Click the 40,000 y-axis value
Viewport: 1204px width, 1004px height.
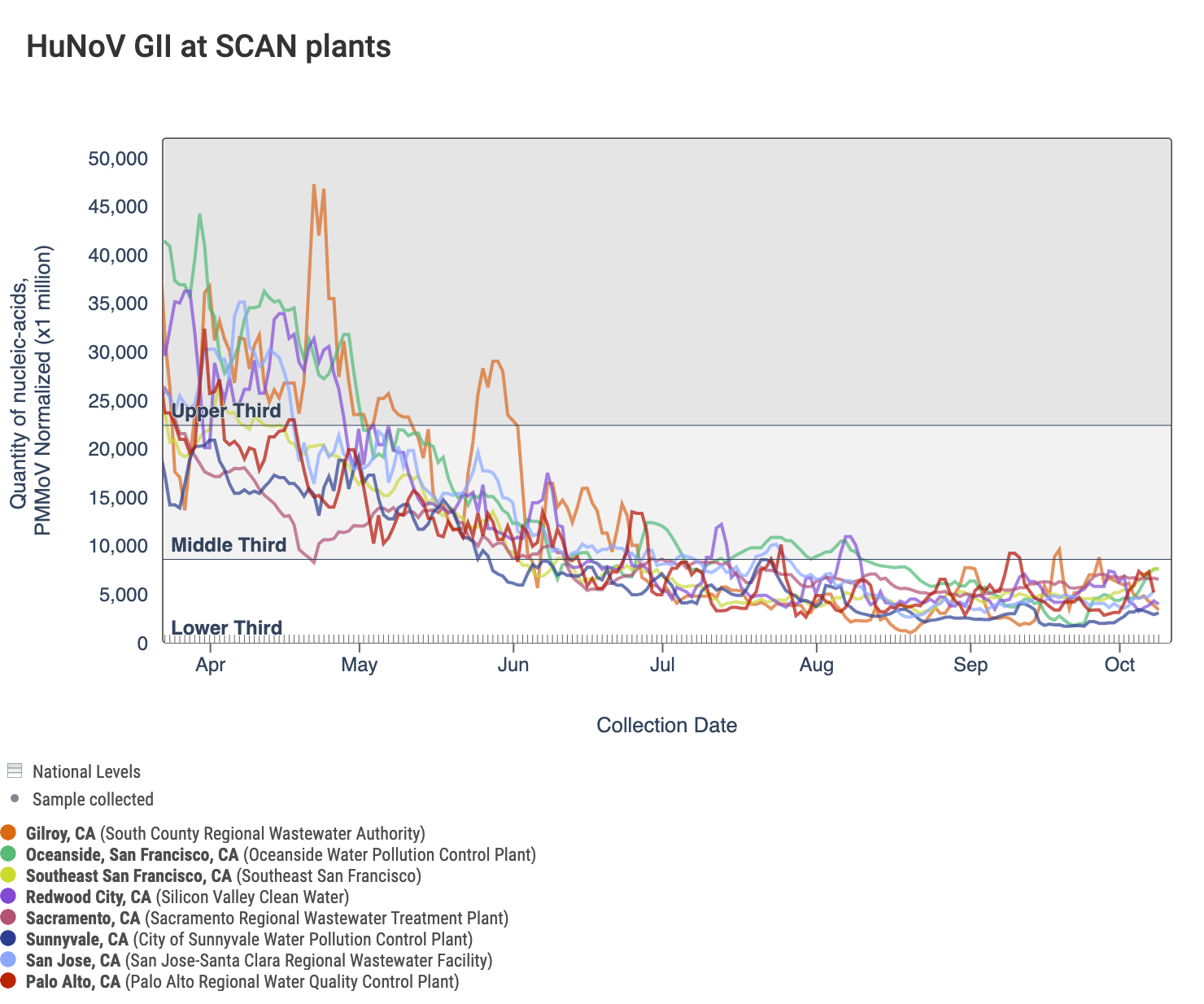click(118, 255)
